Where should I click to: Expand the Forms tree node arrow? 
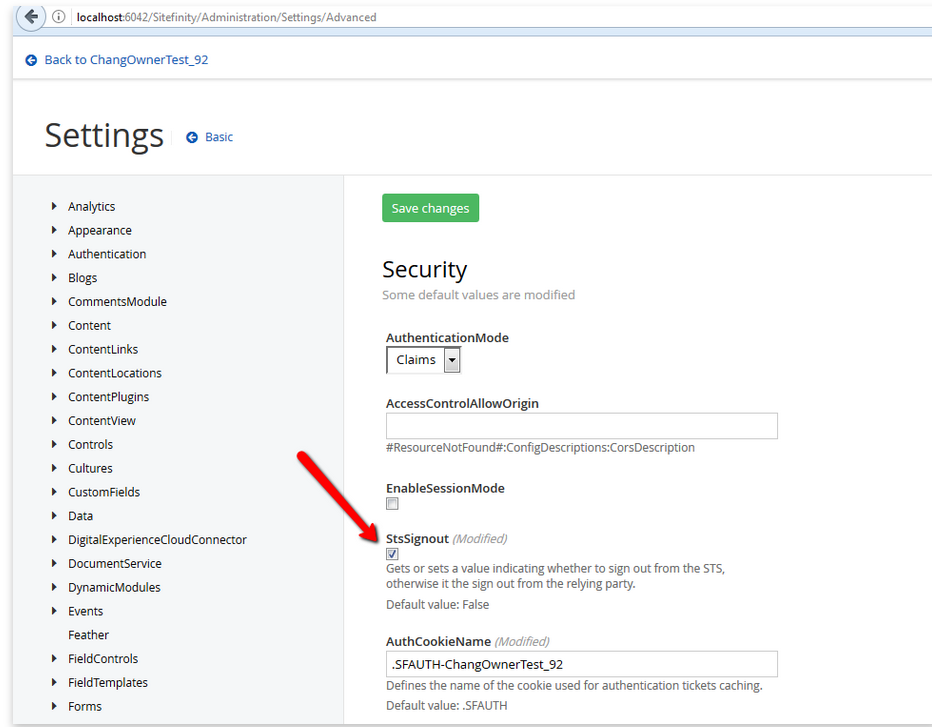coord(54,706)
